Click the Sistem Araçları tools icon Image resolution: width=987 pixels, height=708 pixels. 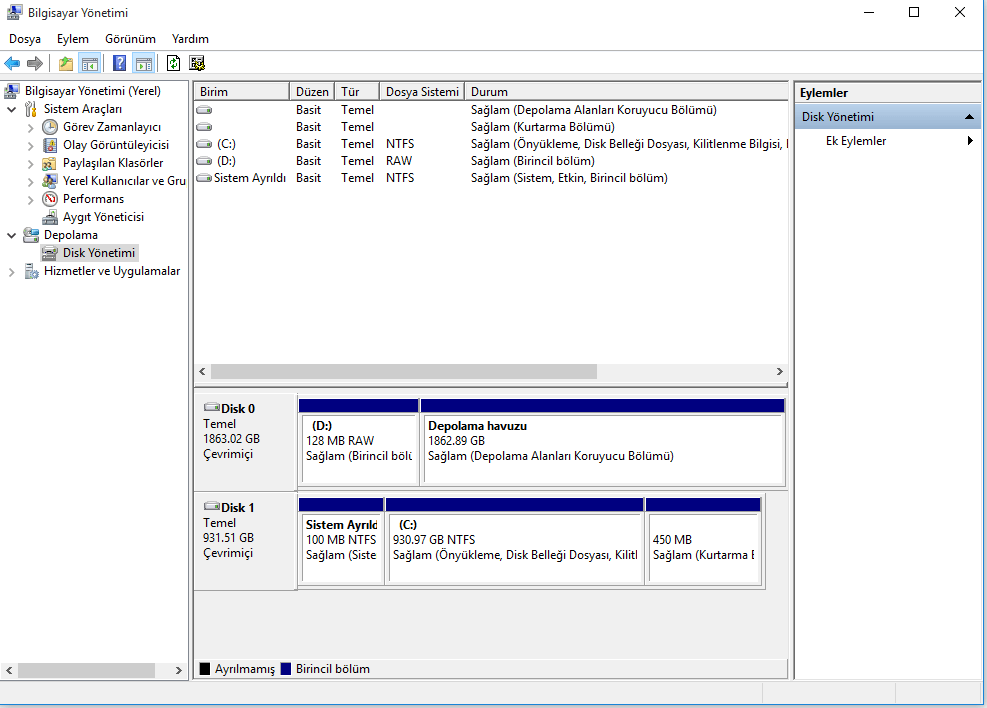coord(31,109)
